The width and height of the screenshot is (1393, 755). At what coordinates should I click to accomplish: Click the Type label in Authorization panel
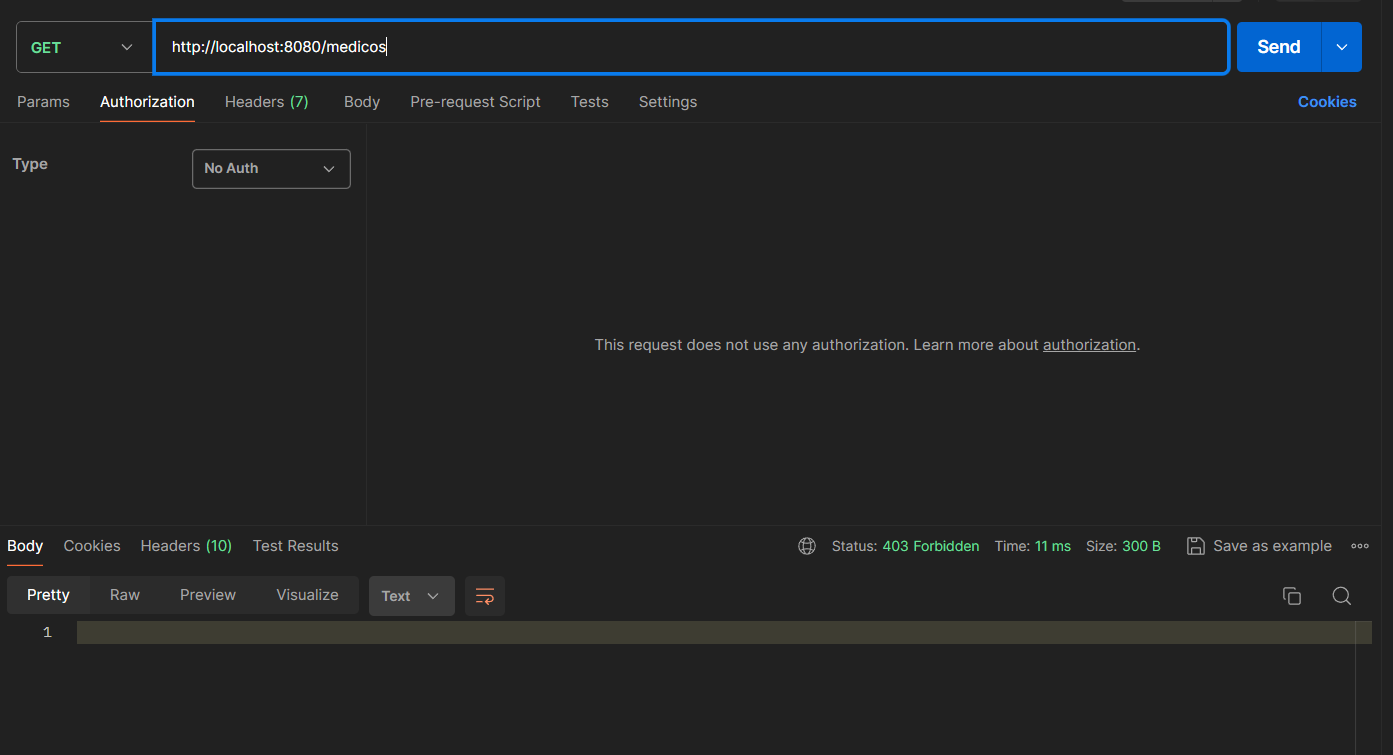[x=30, y=164]
